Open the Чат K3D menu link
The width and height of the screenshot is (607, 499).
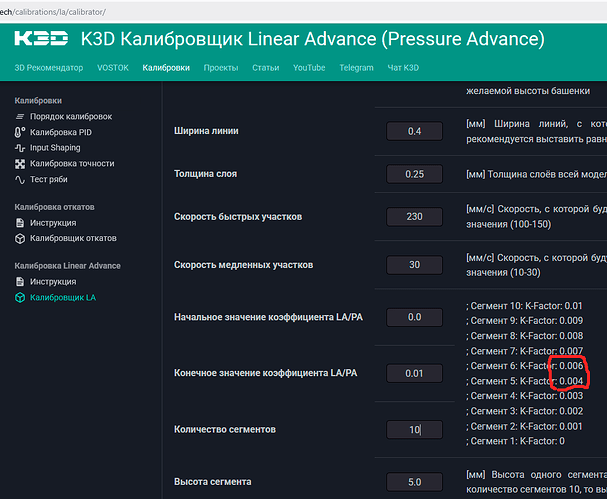click(x=403, y=68)
